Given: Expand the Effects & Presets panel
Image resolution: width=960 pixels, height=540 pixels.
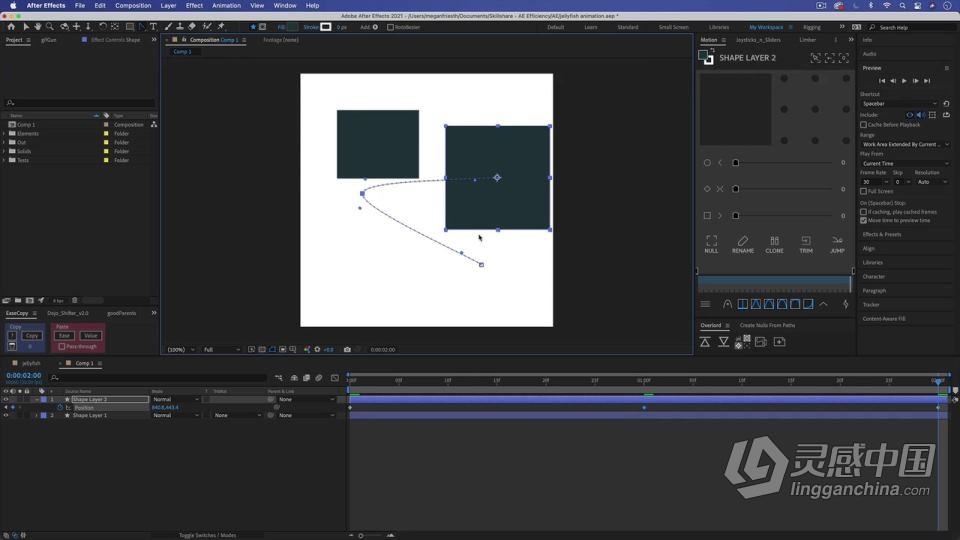Looking at the screenshot, I should pyautogui.click(x=882, y=234).
